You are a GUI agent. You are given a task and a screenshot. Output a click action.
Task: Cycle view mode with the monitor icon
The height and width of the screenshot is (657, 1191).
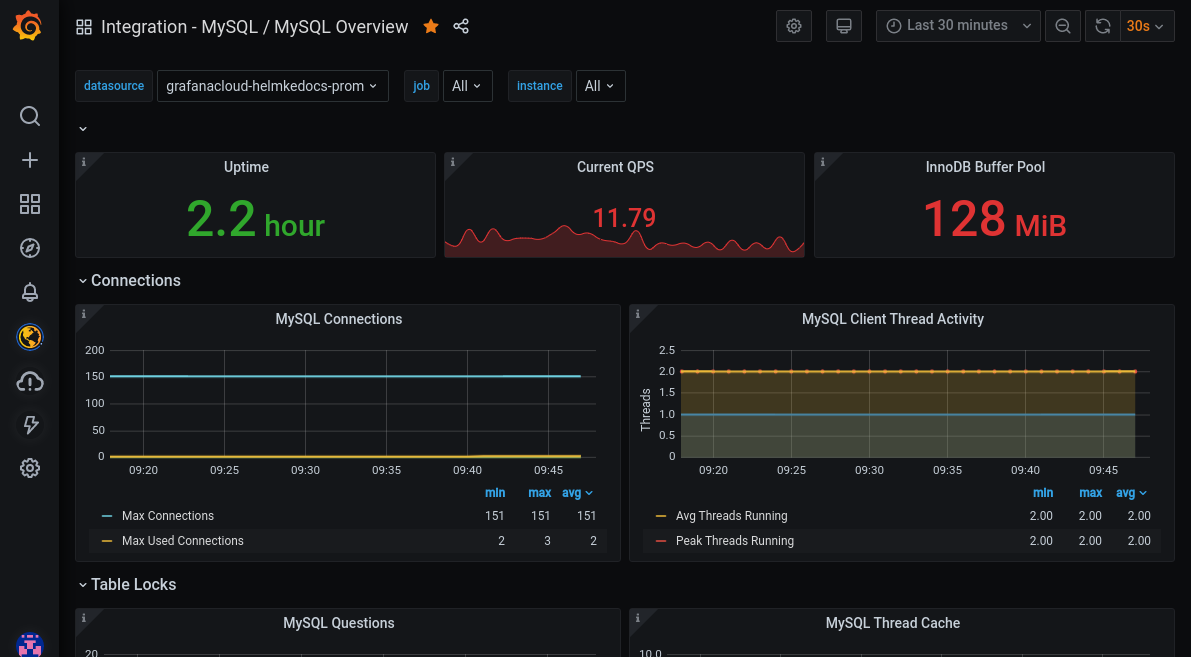point(844,27)
